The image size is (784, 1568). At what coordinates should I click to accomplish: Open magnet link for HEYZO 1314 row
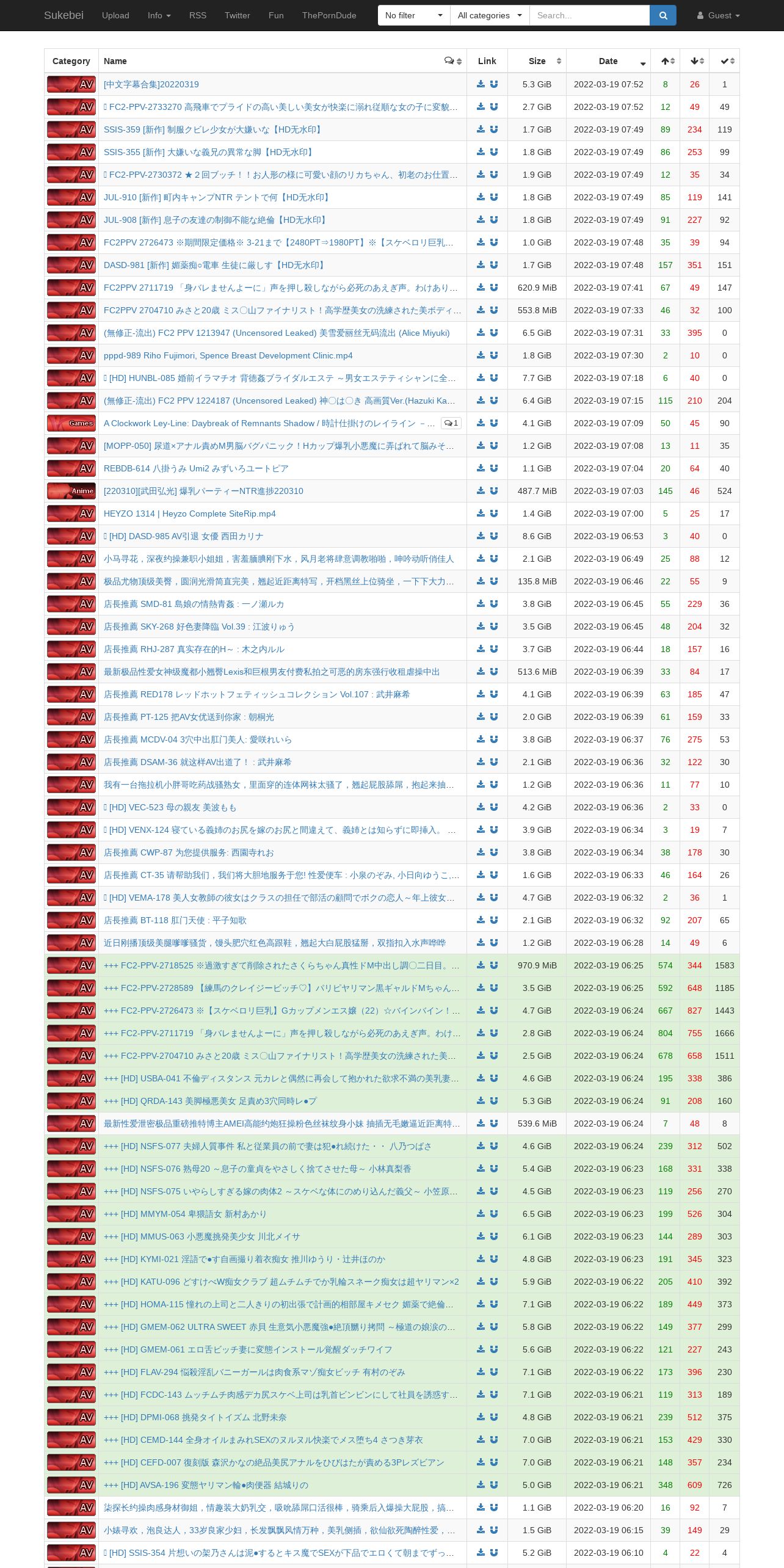[x=494, y=514]
